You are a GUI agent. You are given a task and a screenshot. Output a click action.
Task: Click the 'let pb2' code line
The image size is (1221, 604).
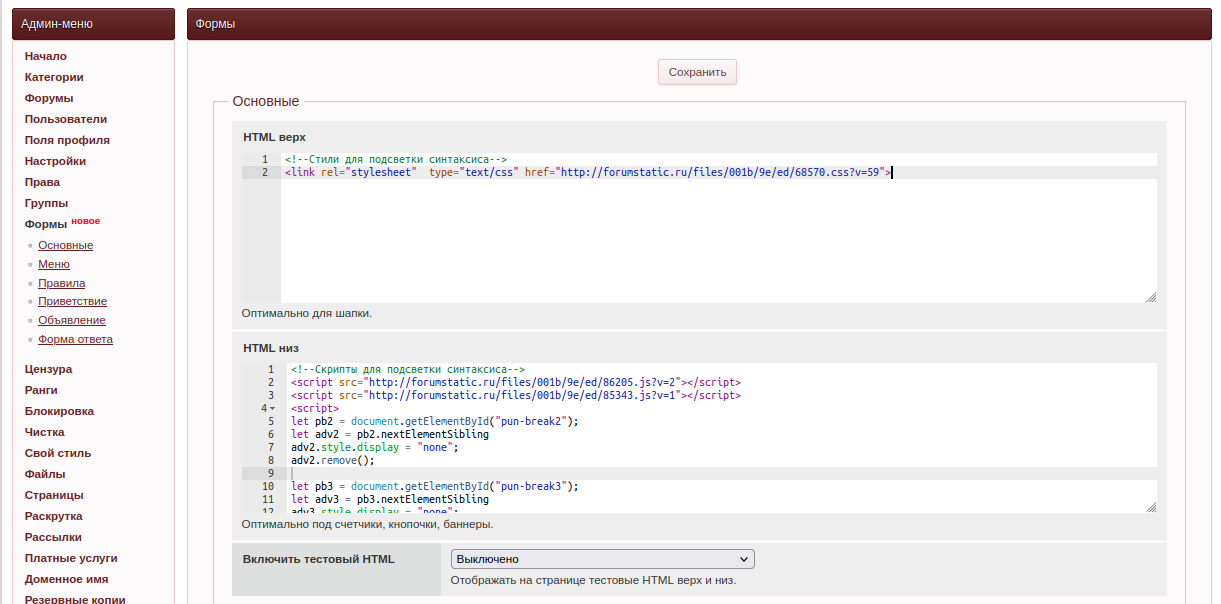tap(435, 421)
